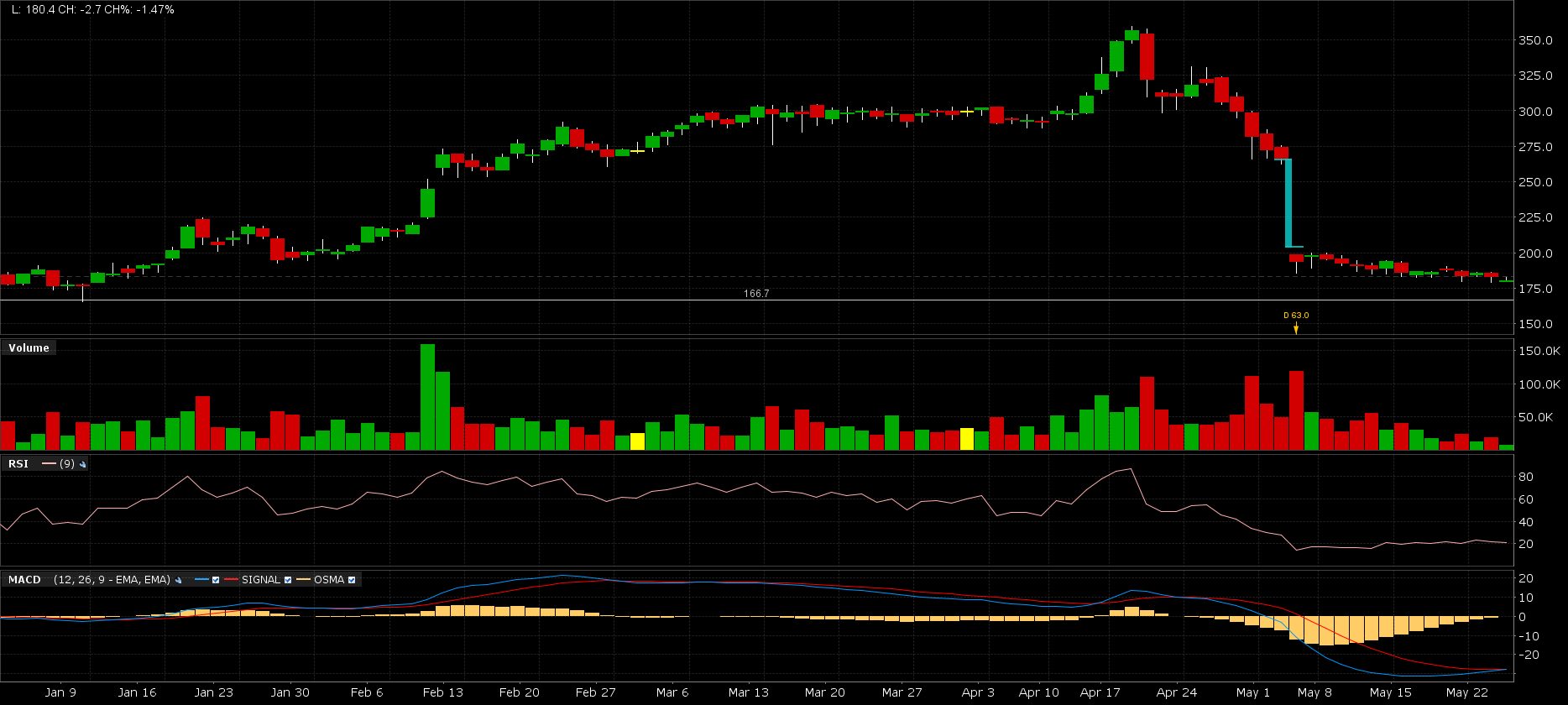This screenshot has width=1568, height=705.
Task: Click the May 1 date axis label
Action: point(1253,692)
